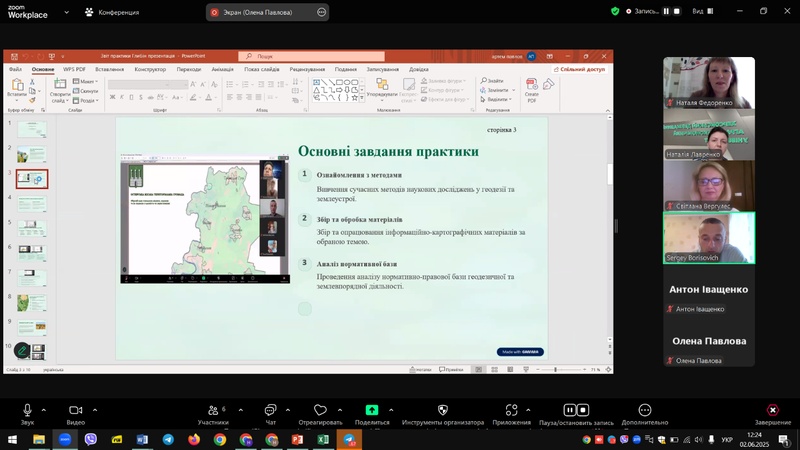
Task: Expand arrow next to Участники
Action: [x=236, y=409]
